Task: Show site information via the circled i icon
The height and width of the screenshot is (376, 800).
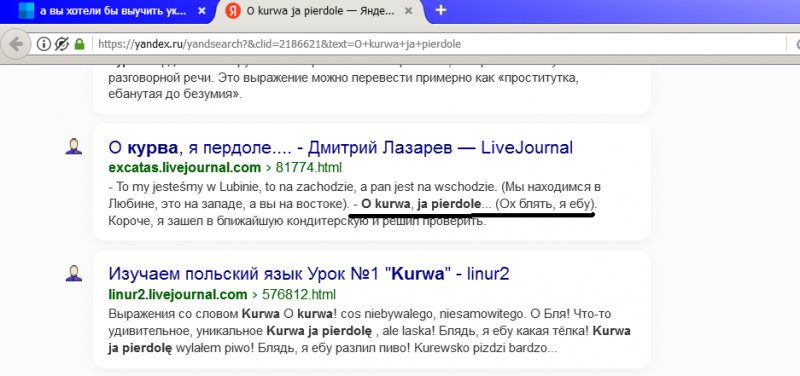Action: click(44, 44)
